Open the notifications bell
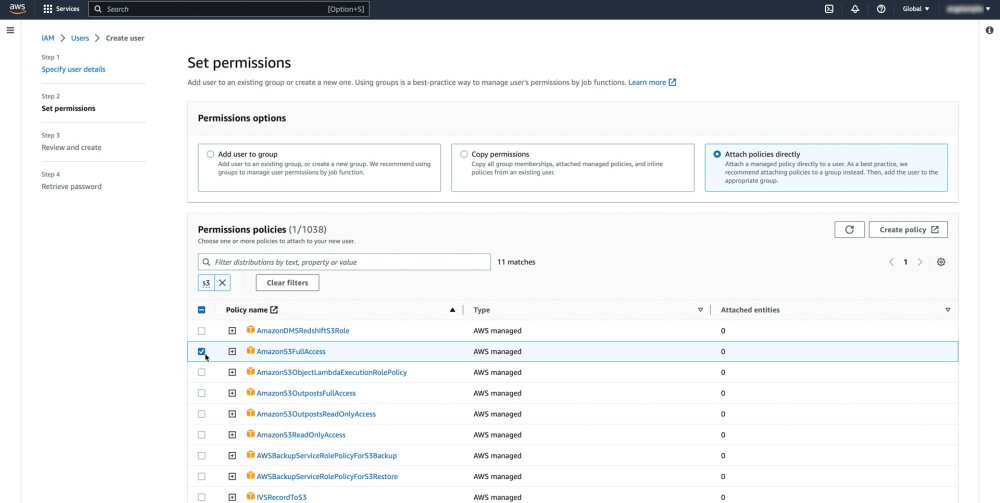Viewport: 1000px width, 503px height. pos(855,9)
